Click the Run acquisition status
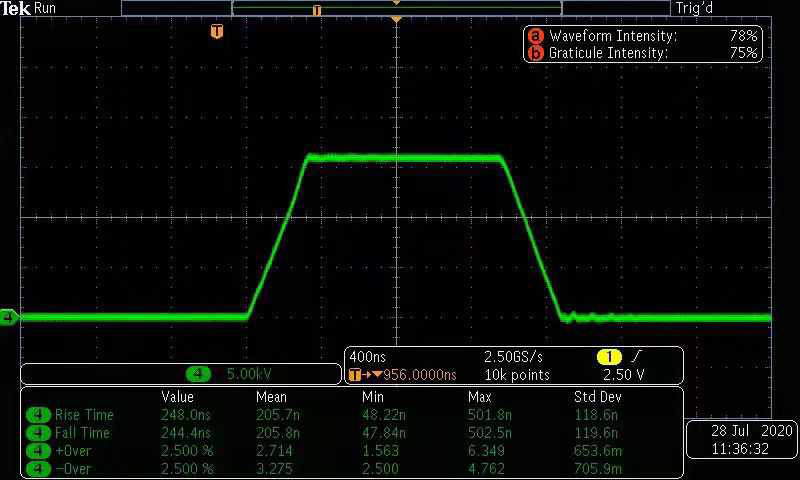The width and height of the screenshot is (800, 480). (x=45, y=8)
